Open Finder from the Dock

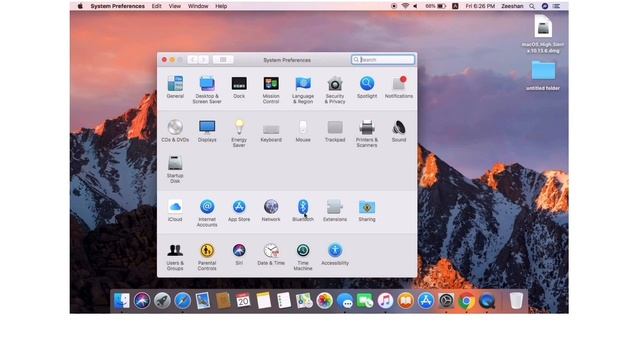(x=122, y=301)
